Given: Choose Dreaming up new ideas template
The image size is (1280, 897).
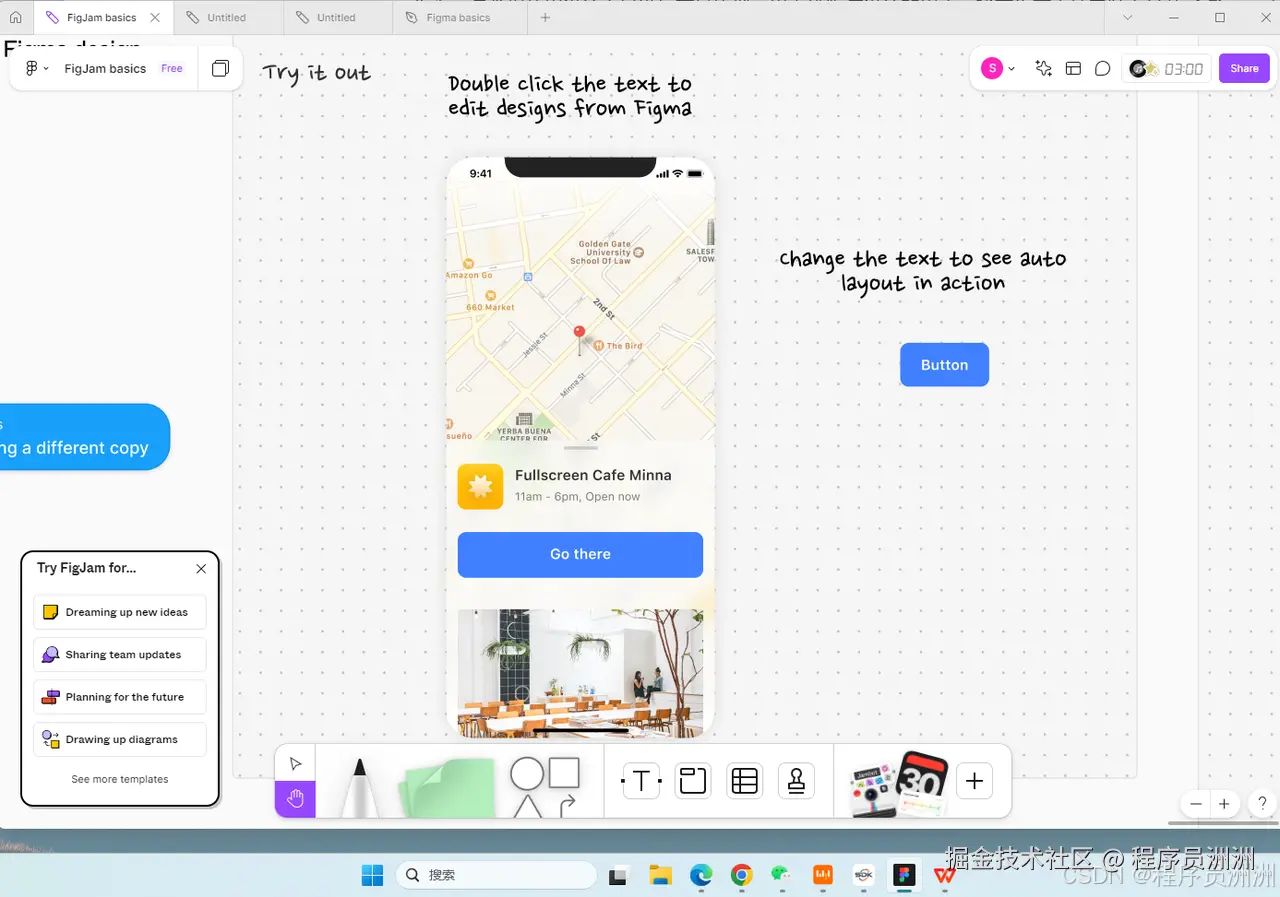Looking at the screenshot, I should click(120, 612).
